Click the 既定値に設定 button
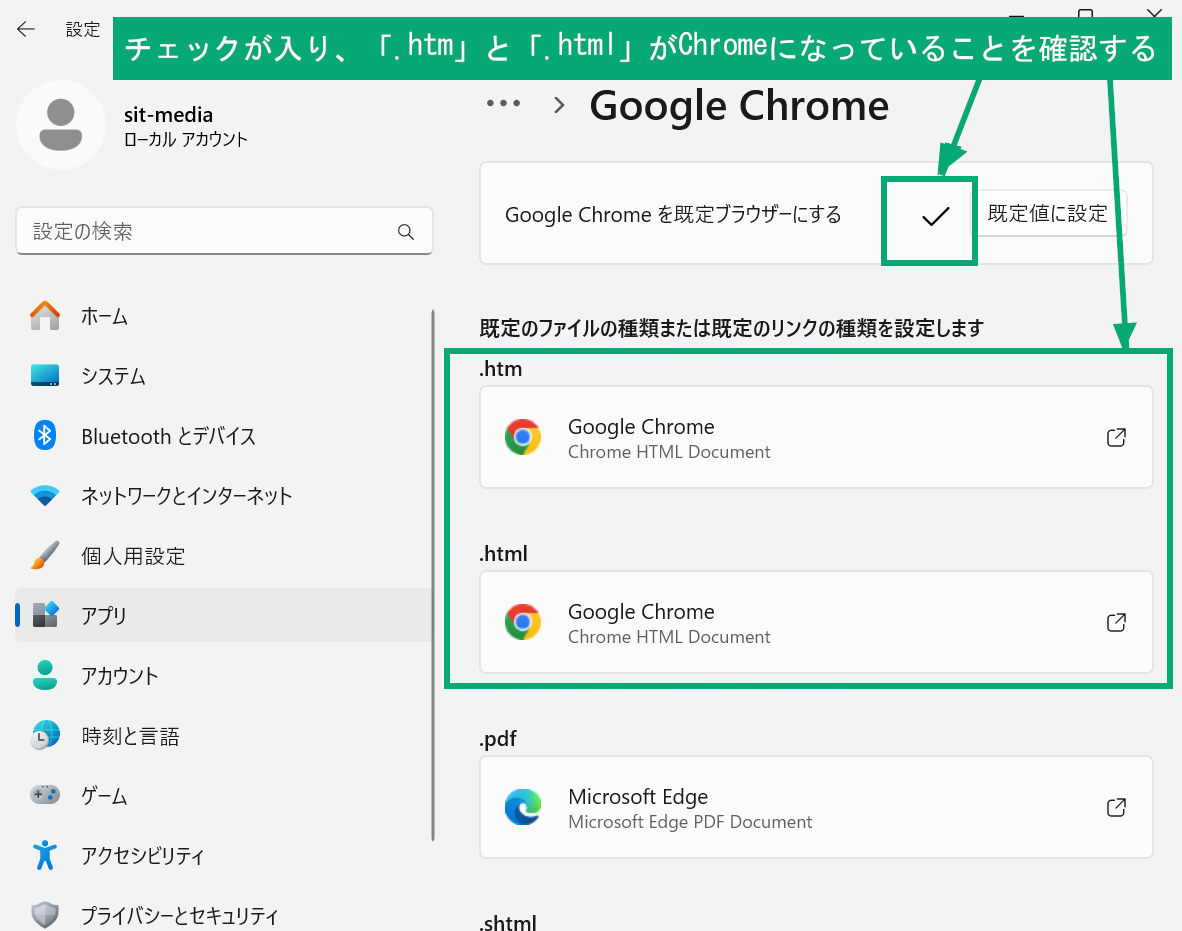Viewport: 1182px width, 931px height. pos(1047,213)
